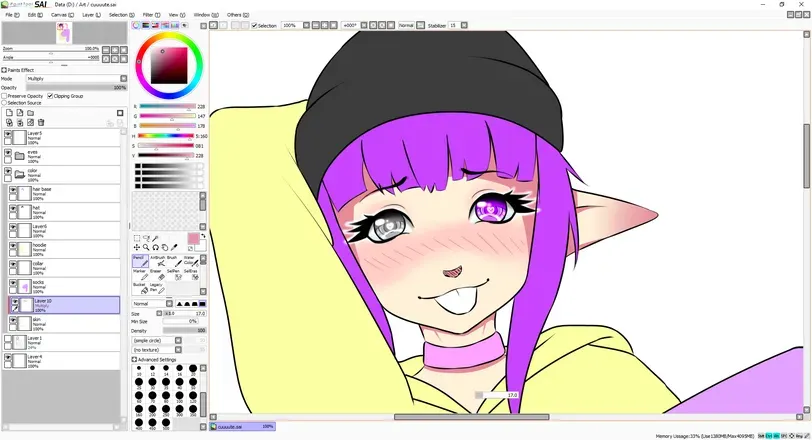Swap foreground and background colors
The image size is (812, 440).
tap(203, 236)
